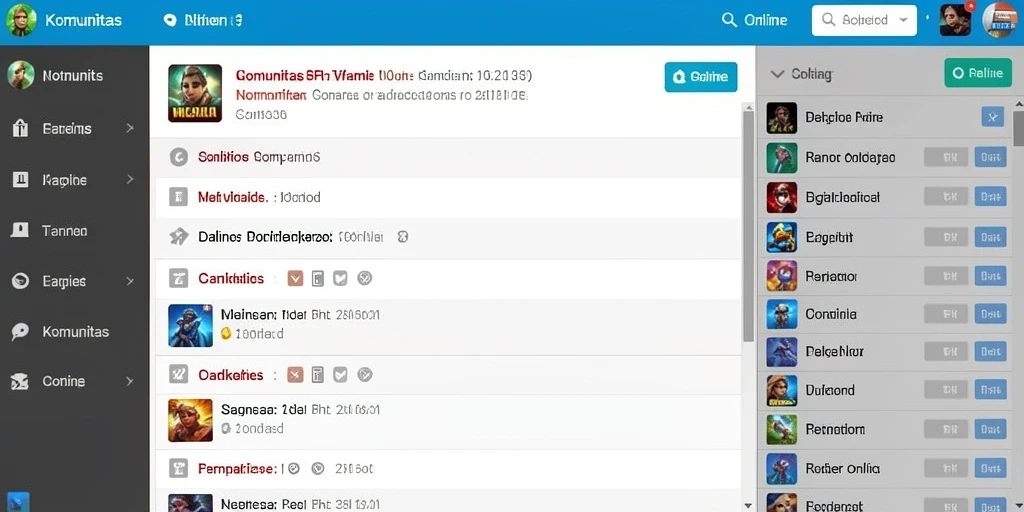Image resolution: width=1024 pixels, height=512 pixels.
Task: Click the small icon after Dalines row text
Action: [403, 236]
